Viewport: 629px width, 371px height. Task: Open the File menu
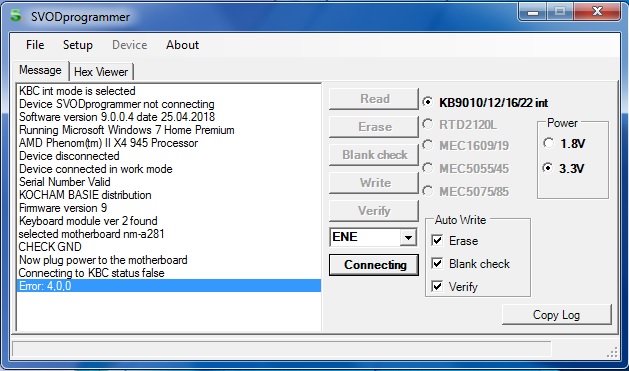pos(35,45)
